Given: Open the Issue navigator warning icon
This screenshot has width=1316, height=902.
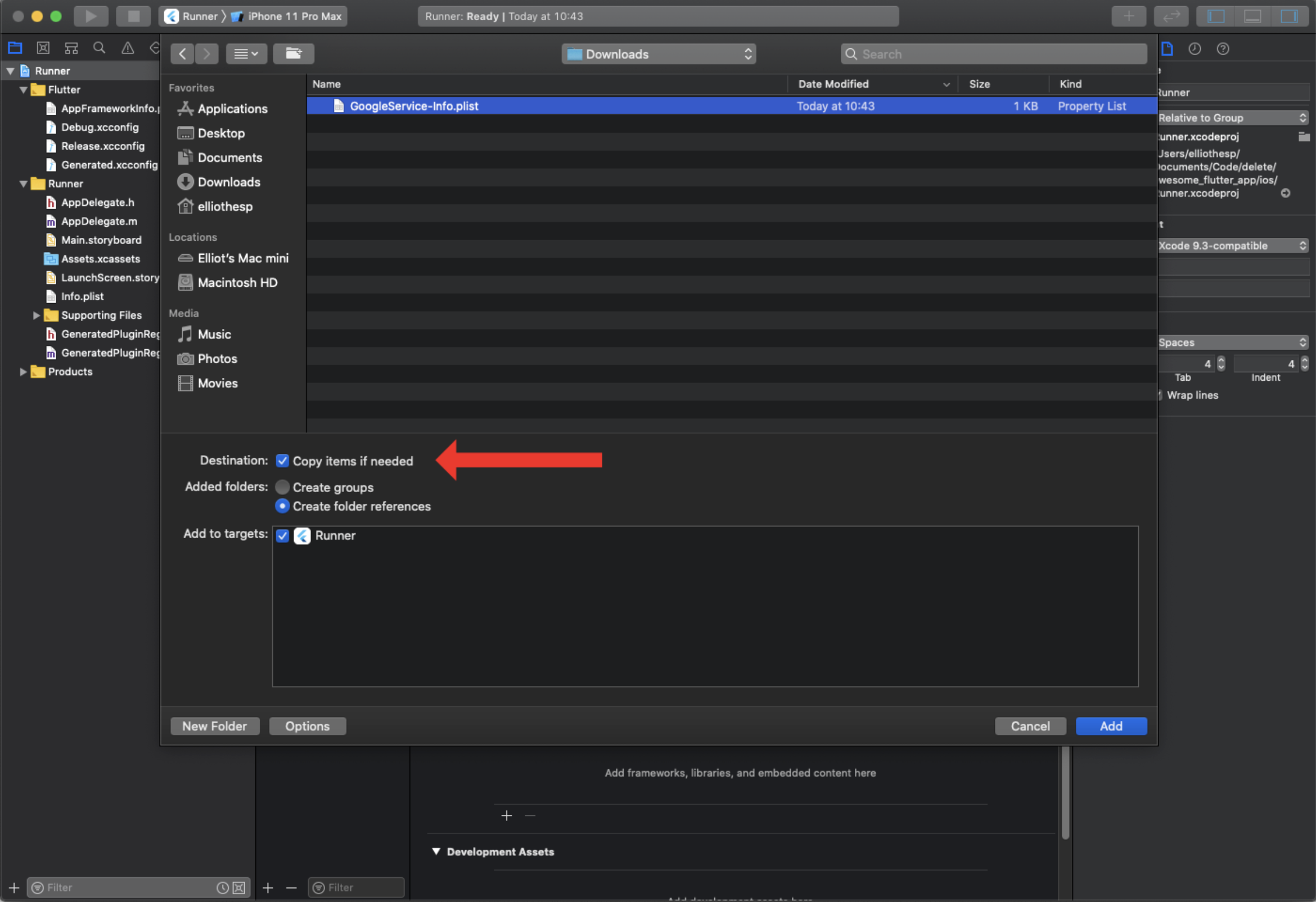Looking at the screenshot, I should [128, 48].
